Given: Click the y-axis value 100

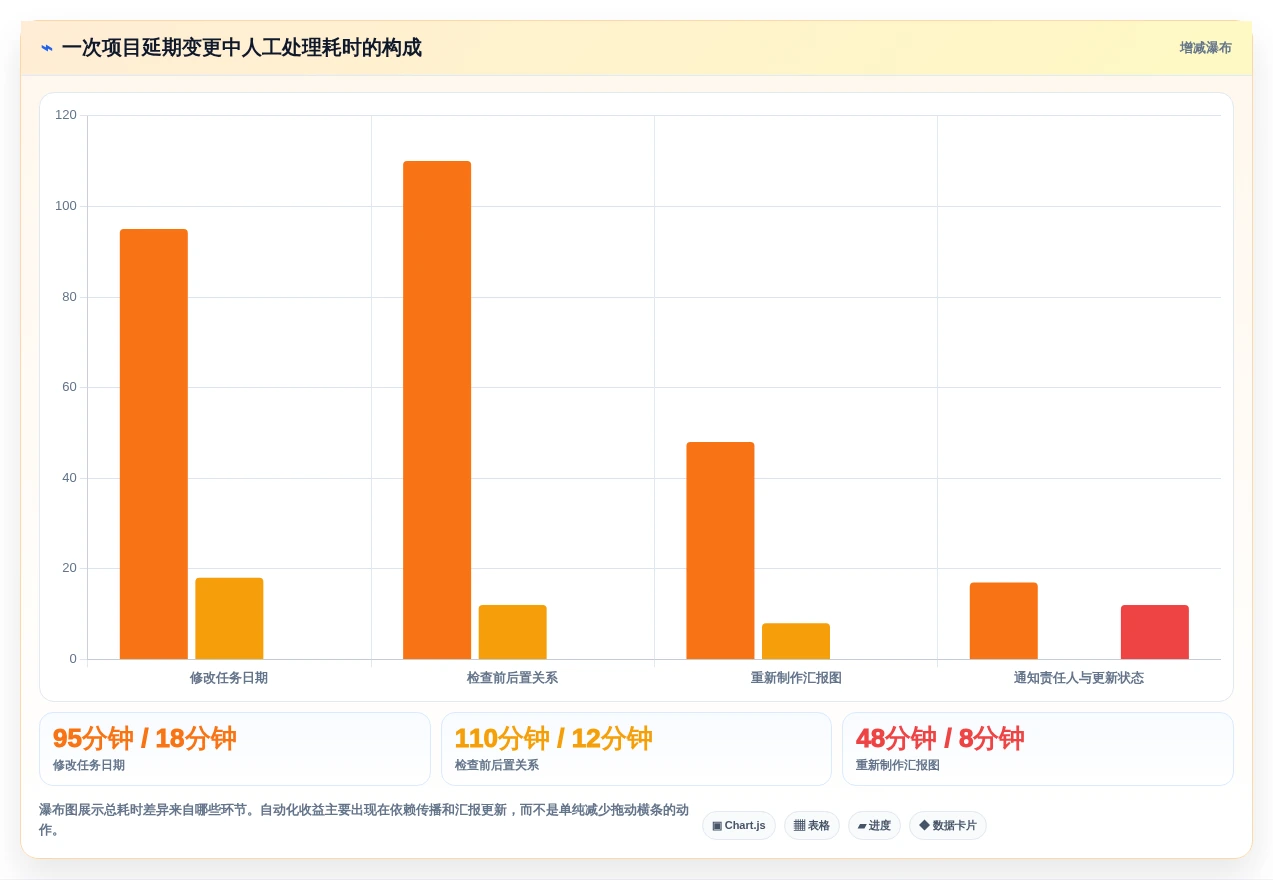Looking at the screenshot, I should (x=66, y=206).
